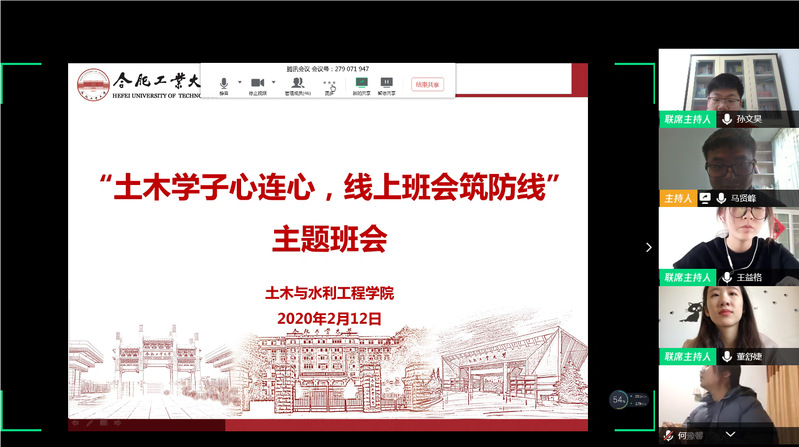Select 董舒婕's video thumbnail
The width and height of the screenshot is (799, 447).
point(728,318)
